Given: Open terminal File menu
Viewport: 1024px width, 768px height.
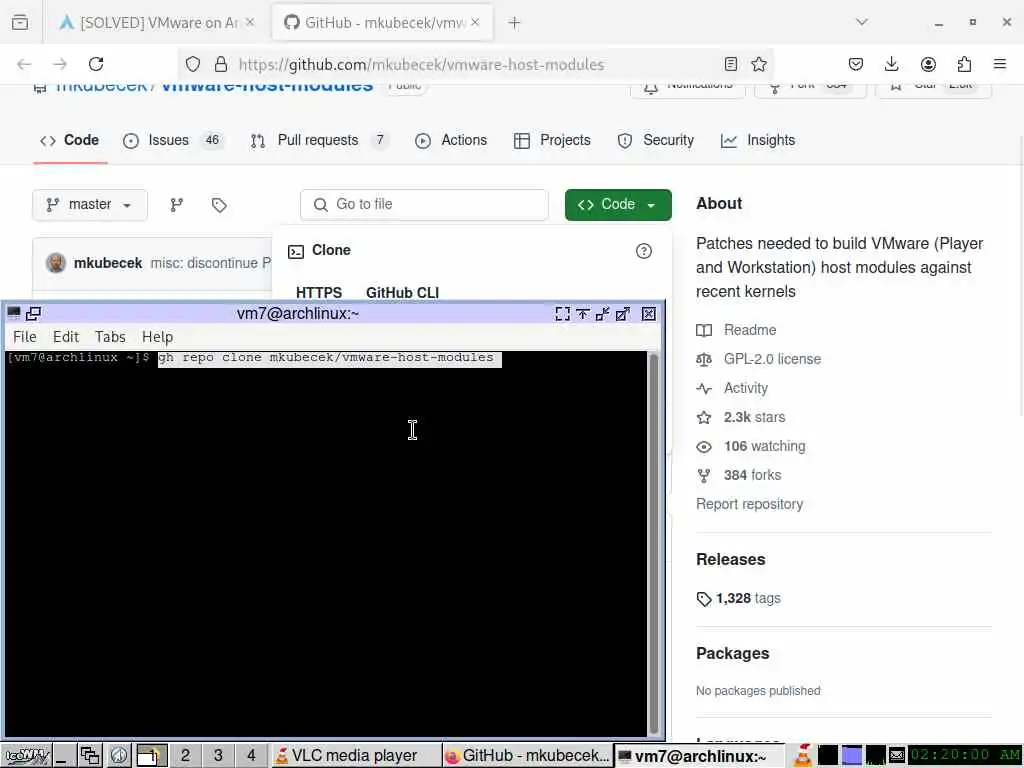Looking at the screenshot, I should [x=25, y=337].
